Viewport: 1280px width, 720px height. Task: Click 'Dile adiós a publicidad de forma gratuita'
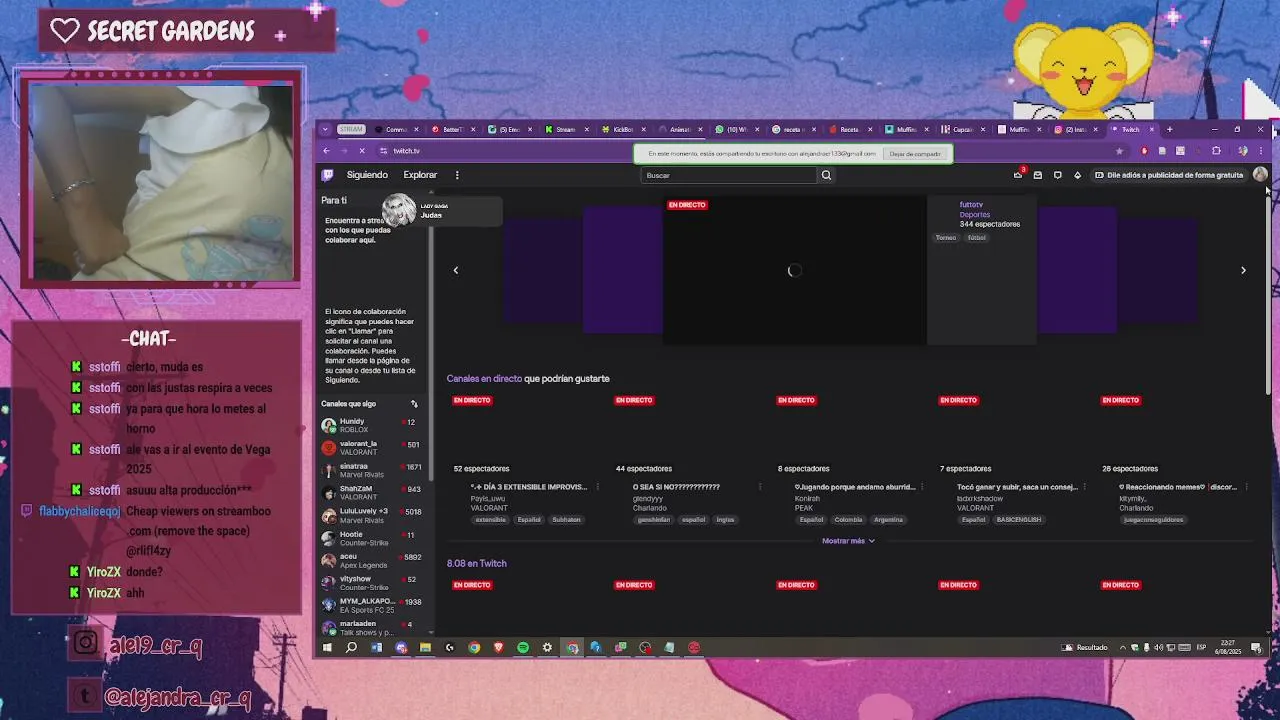coord(1168,175)
